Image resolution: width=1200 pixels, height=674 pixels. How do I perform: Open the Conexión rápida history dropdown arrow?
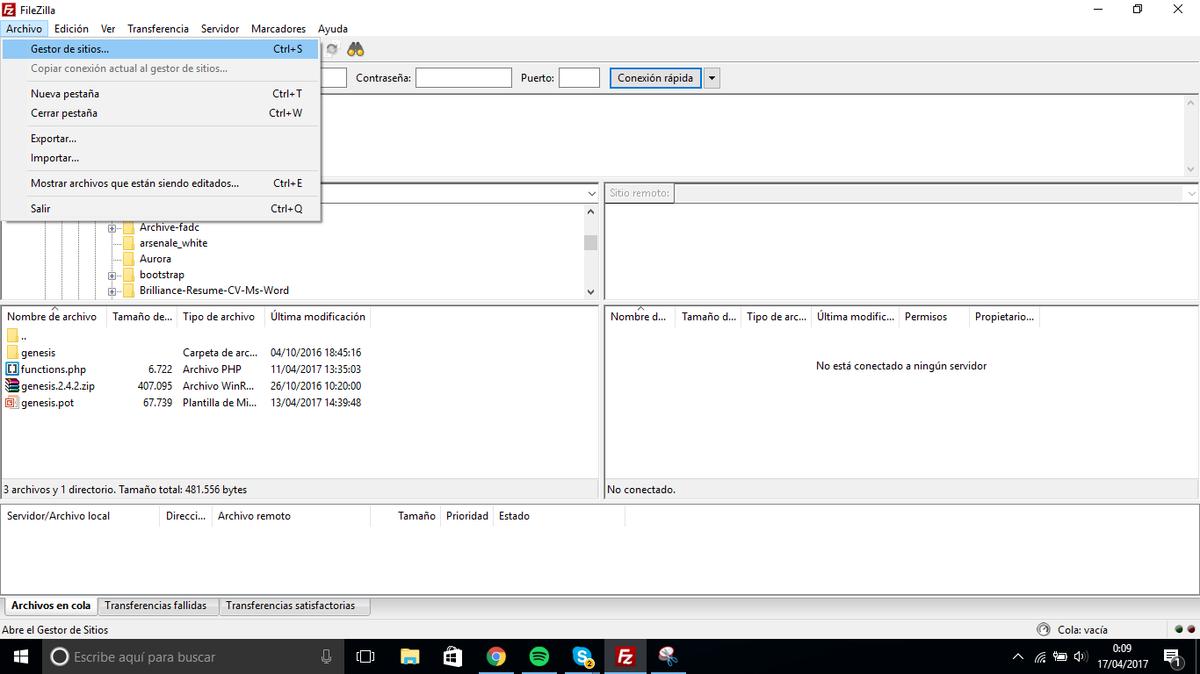711,78
